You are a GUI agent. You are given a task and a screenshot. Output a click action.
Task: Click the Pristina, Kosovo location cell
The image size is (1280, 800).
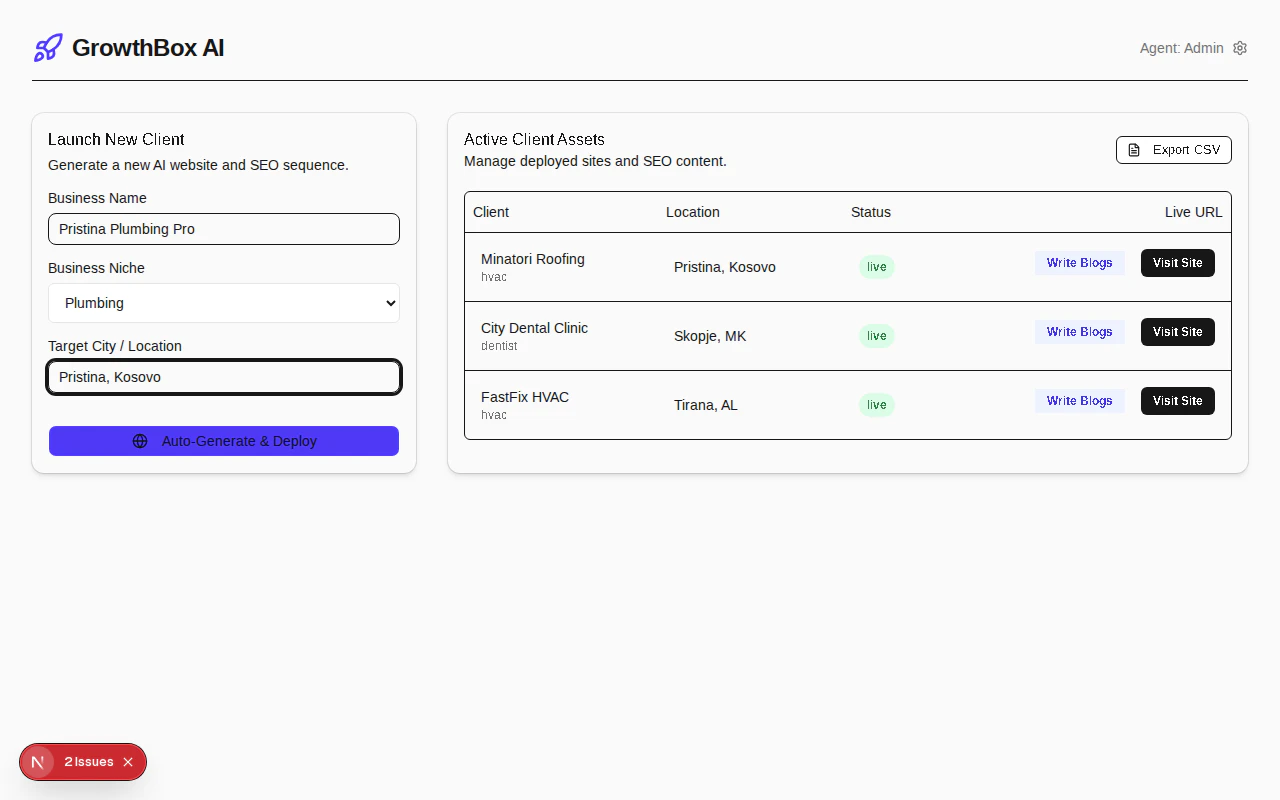coord(725,267)
